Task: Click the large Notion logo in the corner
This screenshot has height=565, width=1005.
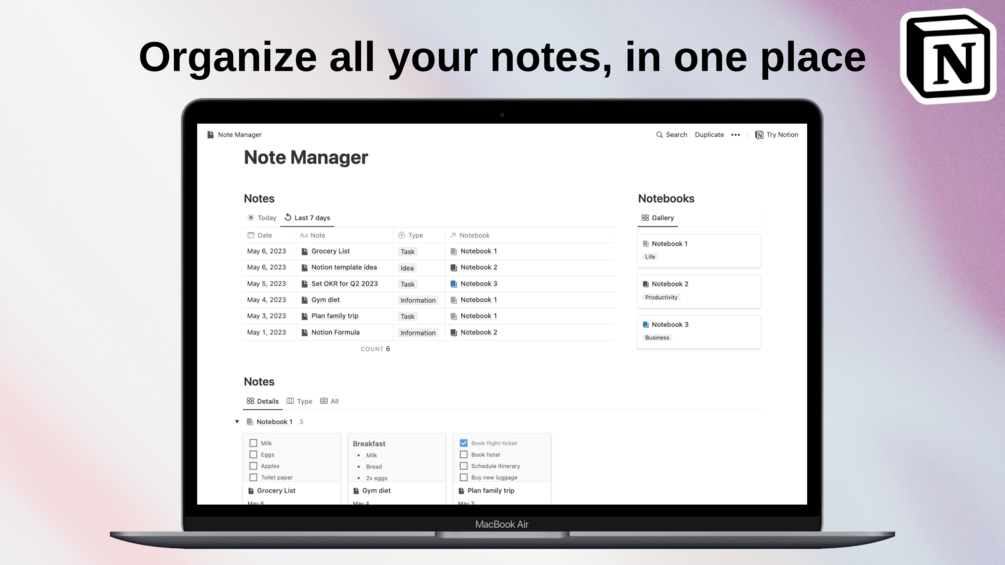Action: 950,56
